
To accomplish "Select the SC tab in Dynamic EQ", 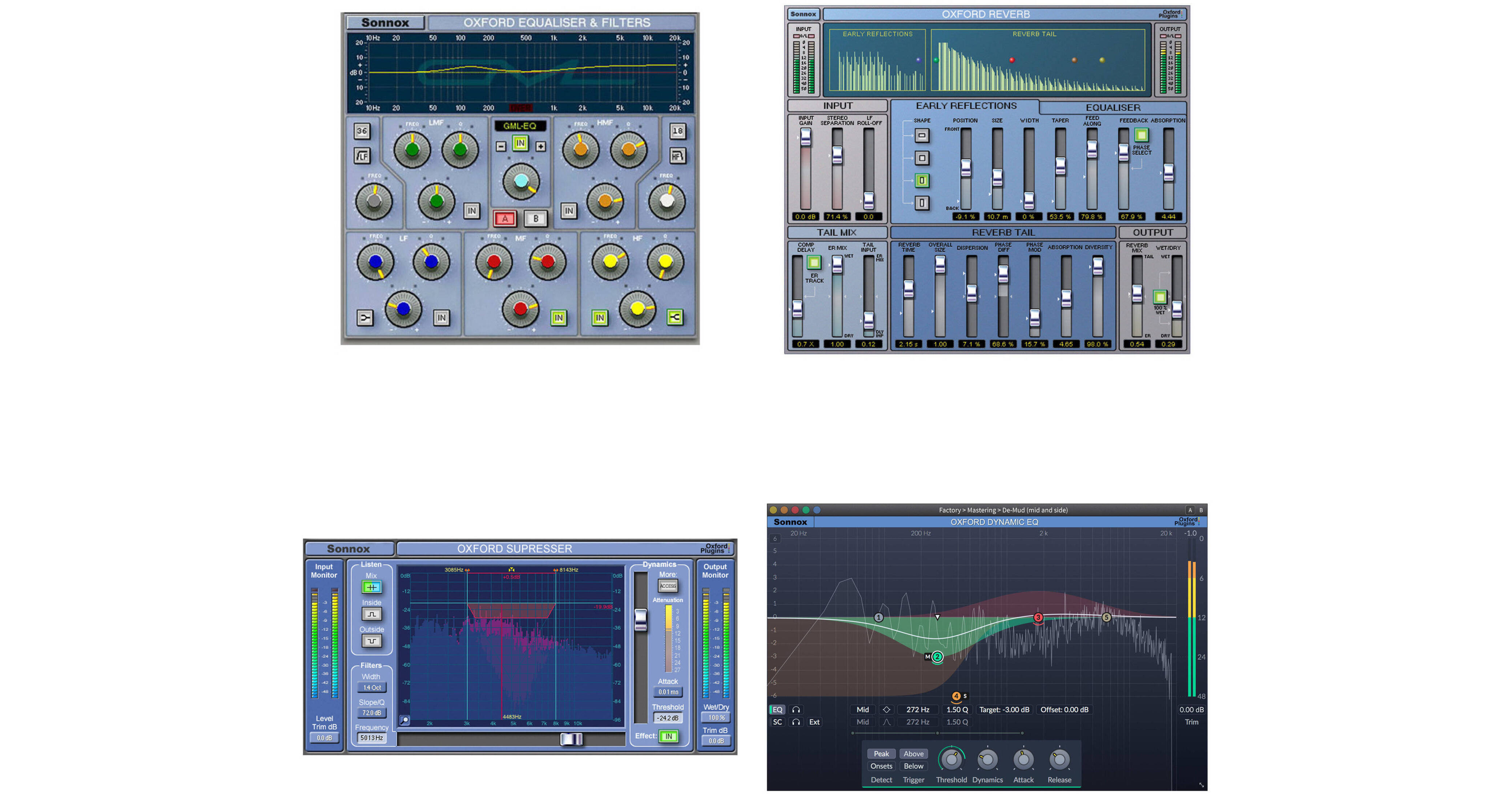I will [x=777, y=722].
